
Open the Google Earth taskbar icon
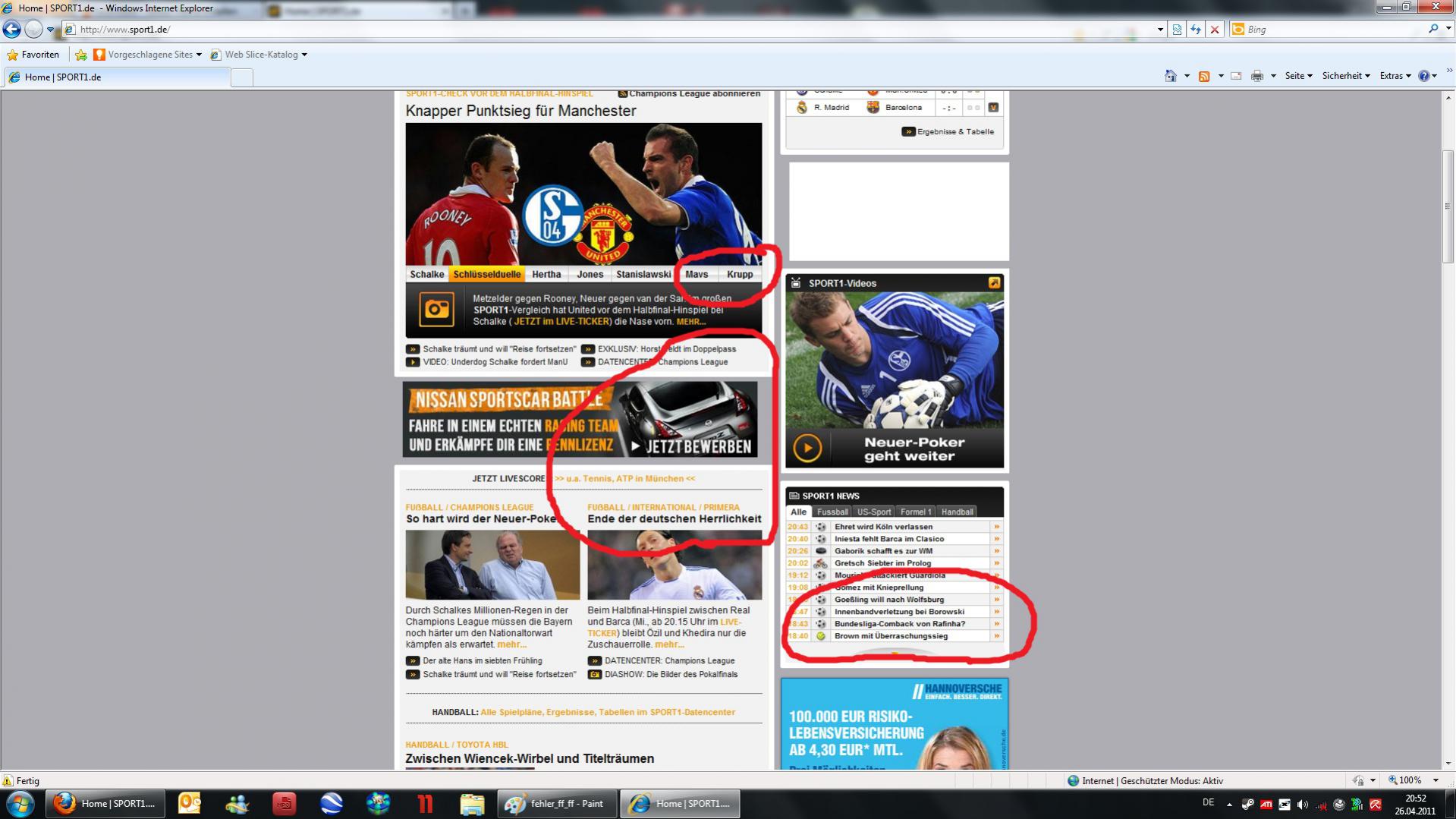[x=331, y=803]
